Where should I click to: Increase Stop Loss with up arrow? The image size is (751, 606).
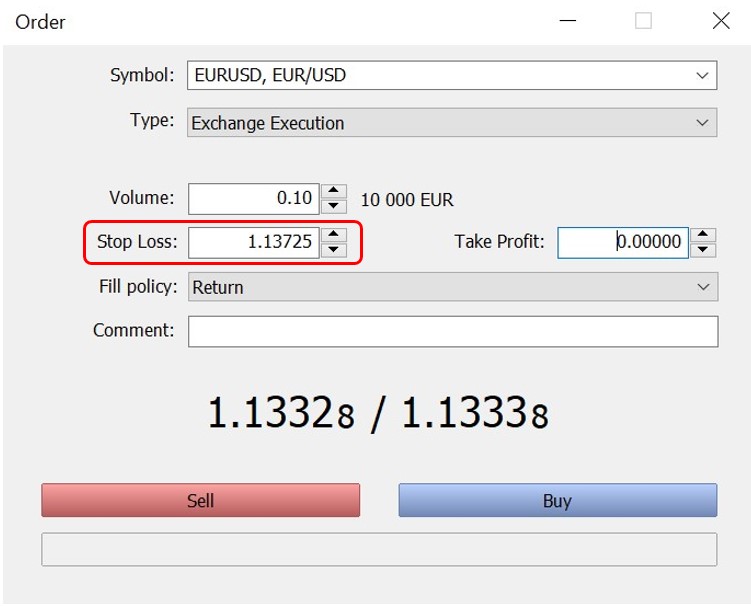[x=334, y=235]
